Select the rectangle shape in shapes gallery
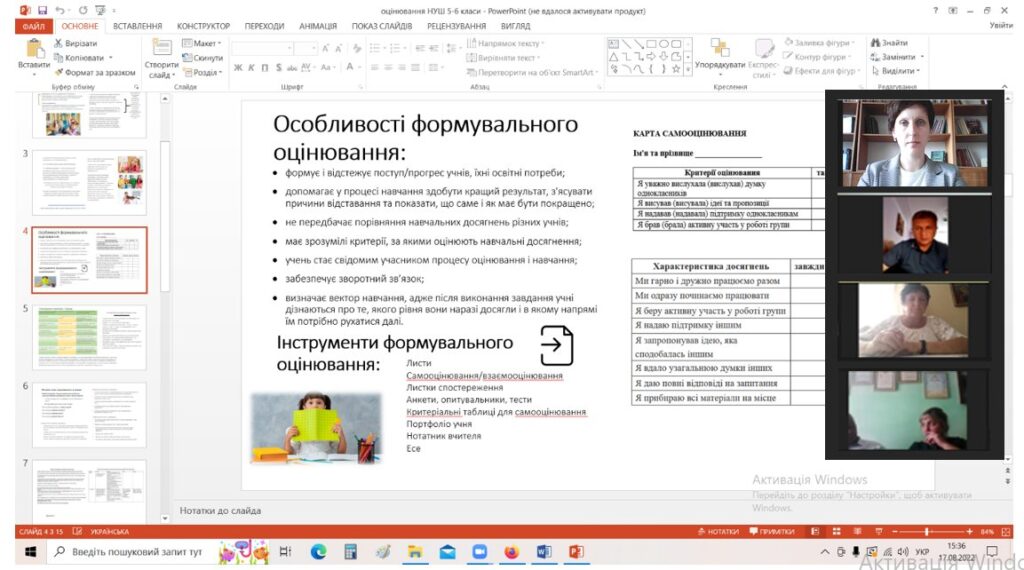Viewport: 1024px width, 570px height. tap(651, 44)
